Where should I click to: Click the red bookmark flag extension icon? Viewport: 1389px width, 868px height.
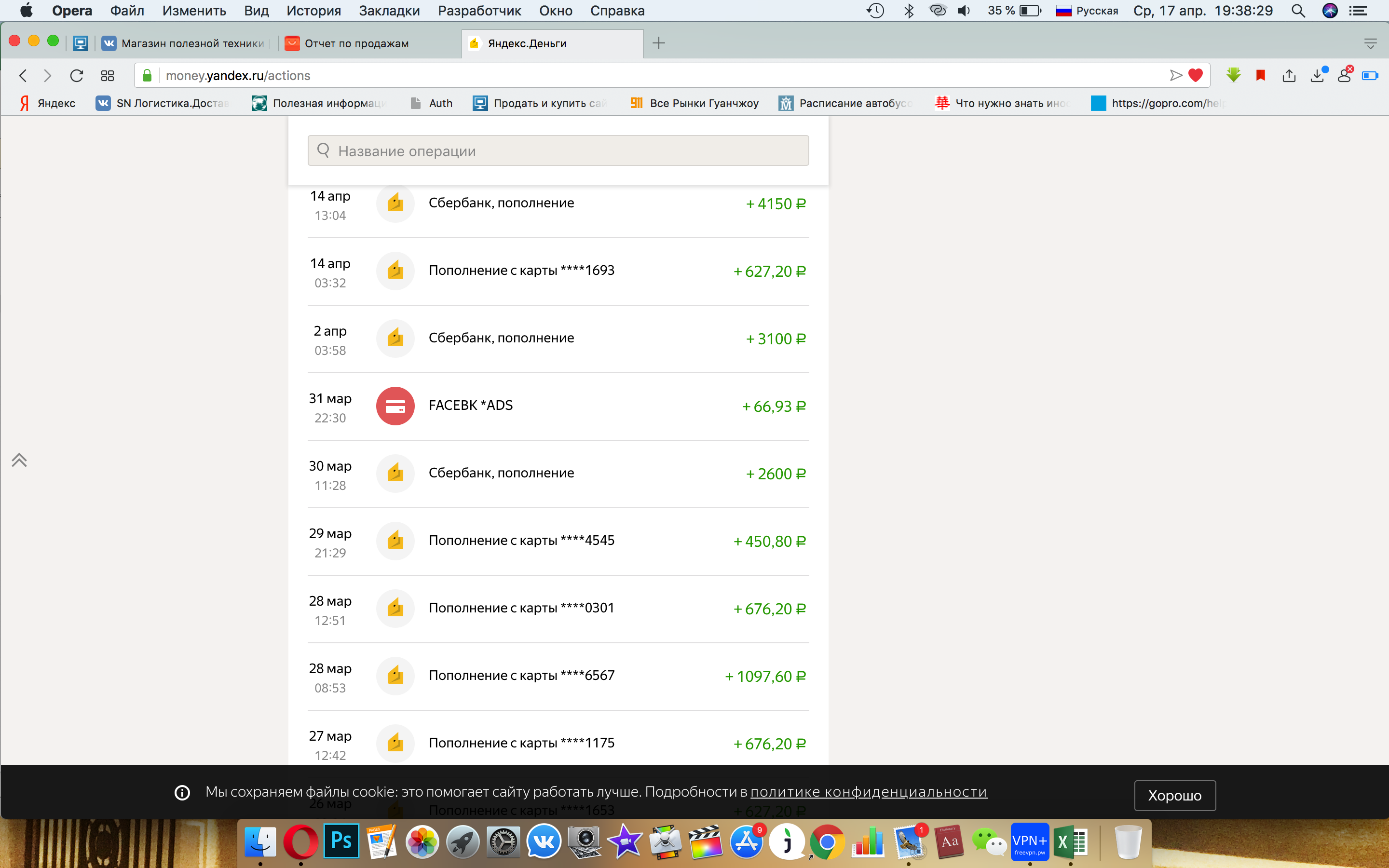1260,75
